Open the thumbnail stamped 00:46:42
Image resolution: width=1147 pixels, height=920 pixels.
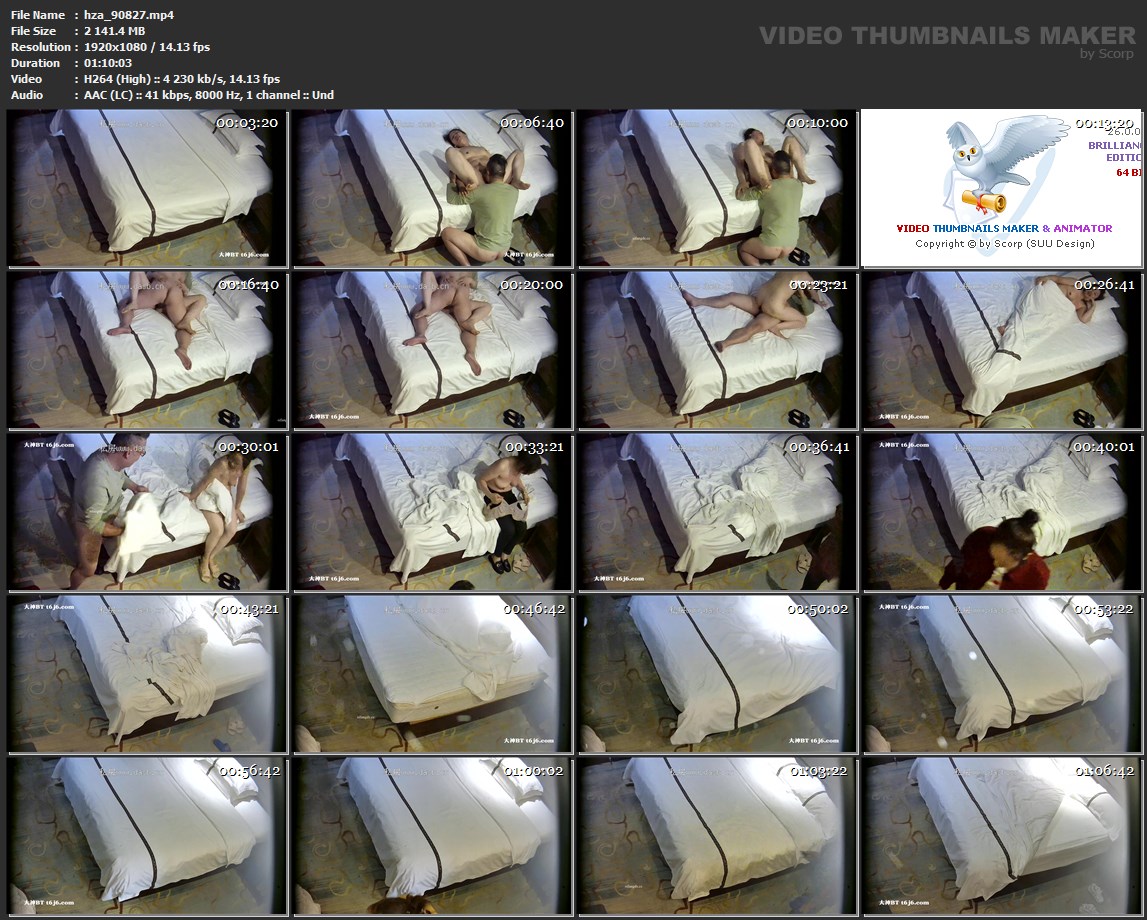pyautogui.click(x=432, y=674)
